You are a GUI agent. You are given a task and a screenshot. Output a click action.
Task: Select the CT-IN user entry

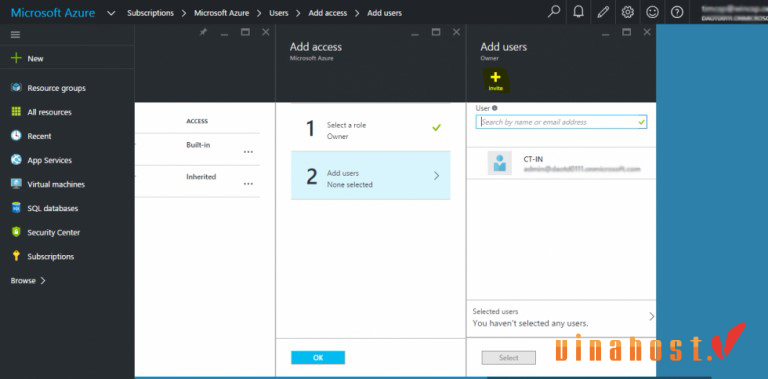coord(561,163)
